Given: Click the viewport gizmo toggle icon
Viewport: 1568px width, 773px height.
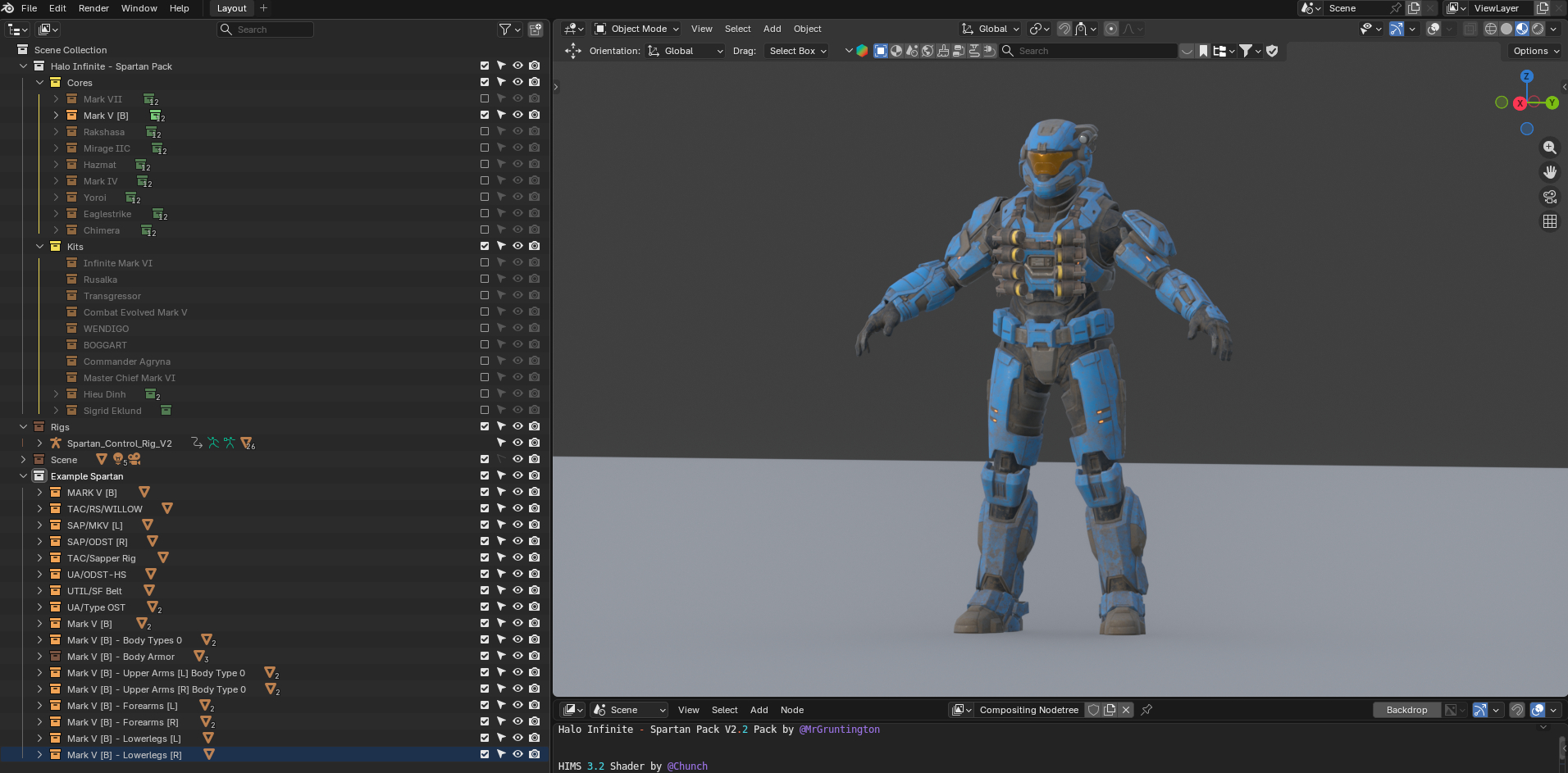Looking at the screenshot, I should point(1397,29).
